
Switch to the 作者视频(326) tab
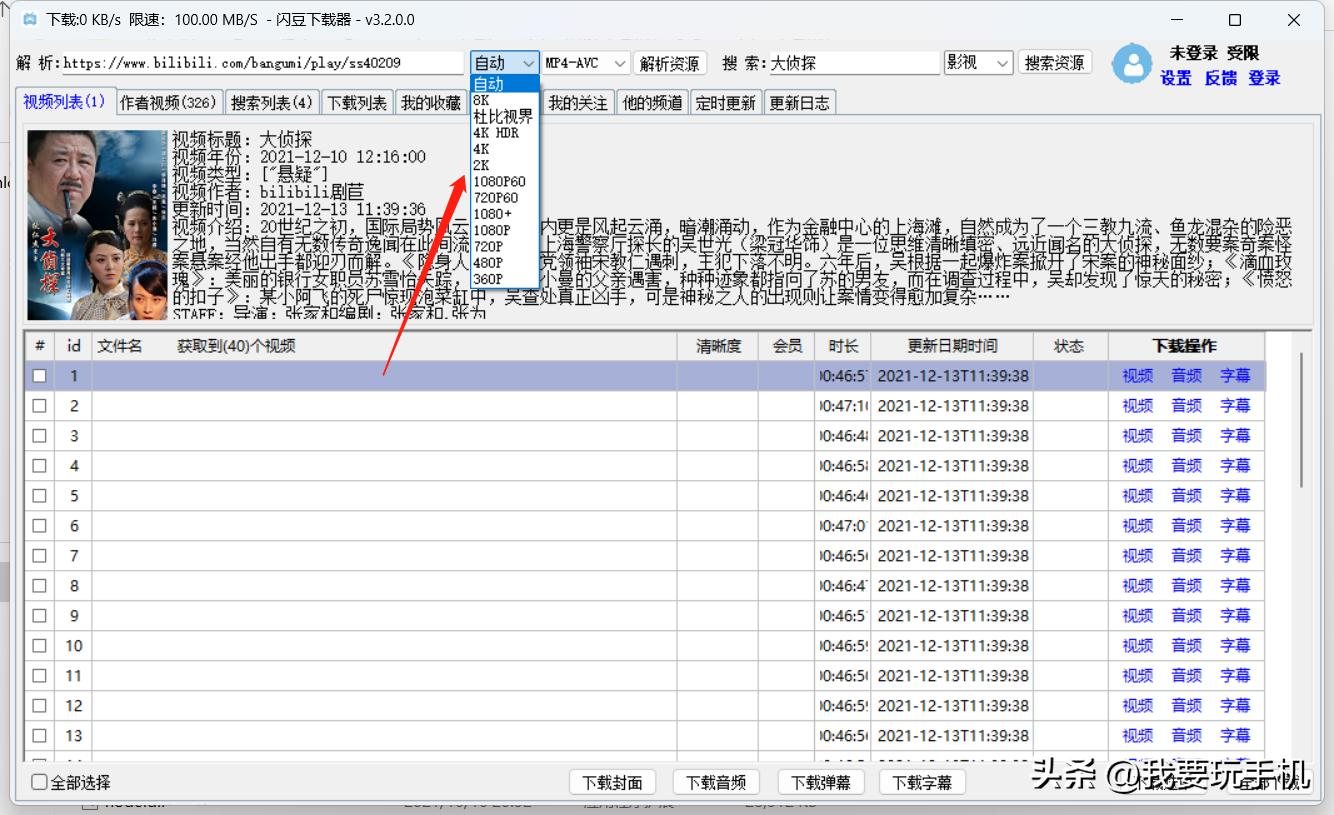point(168,102)
